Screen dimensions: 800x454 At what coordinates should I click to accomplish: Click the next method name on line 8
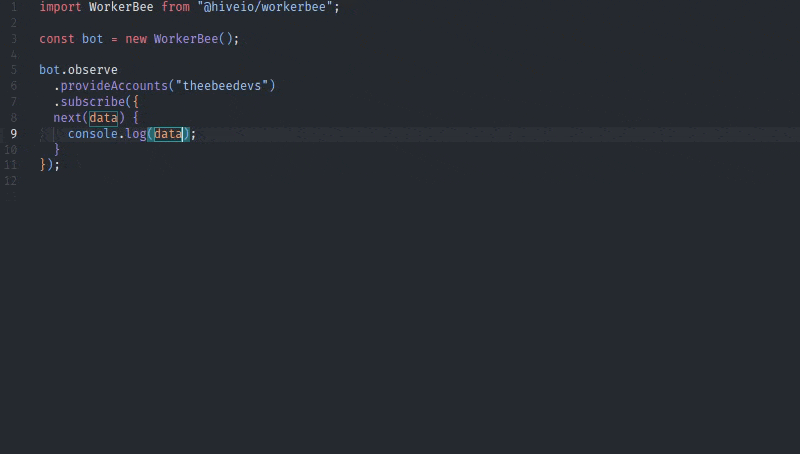[67, 118]
